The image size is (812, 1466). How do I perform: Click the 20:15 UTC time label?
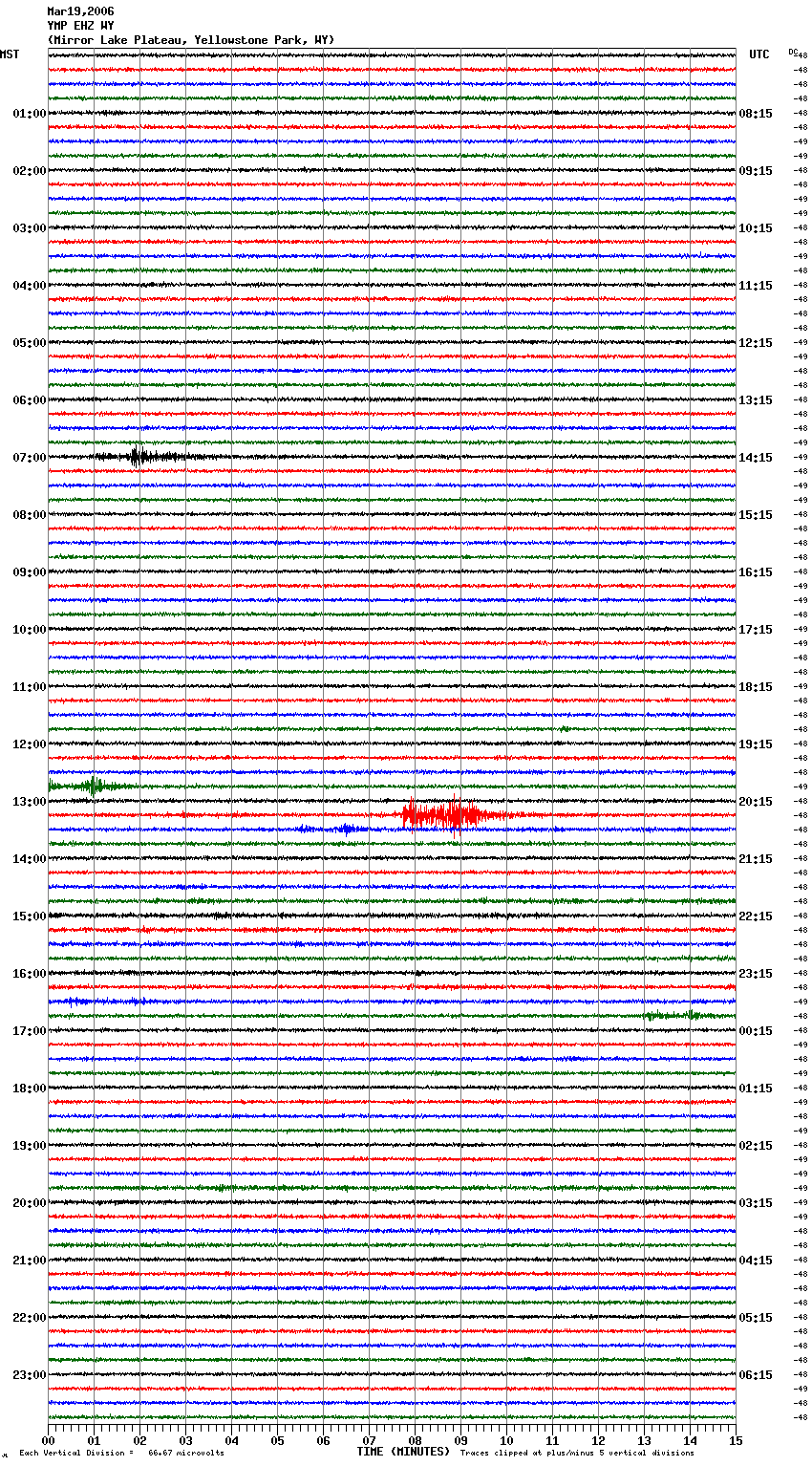point(756,802)
